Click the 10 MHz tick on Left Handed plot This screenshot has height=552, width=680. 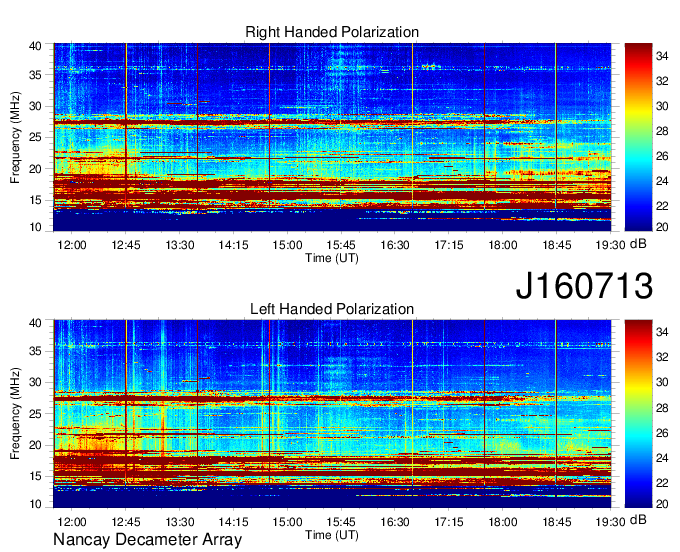pos(35,504)
